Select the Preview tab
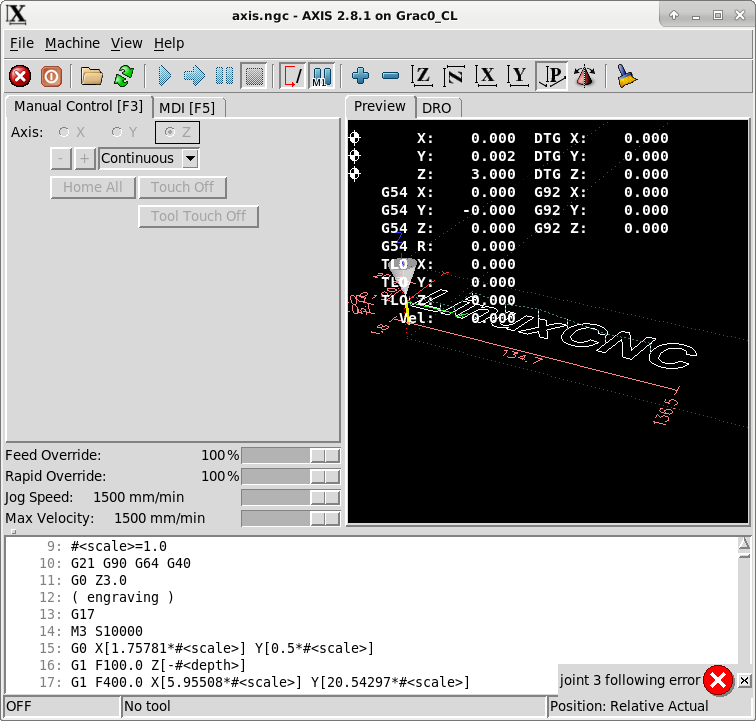Image resolution: width=756 pixels, height=721 pixels. pyautogui.click(x=380, y=106)
